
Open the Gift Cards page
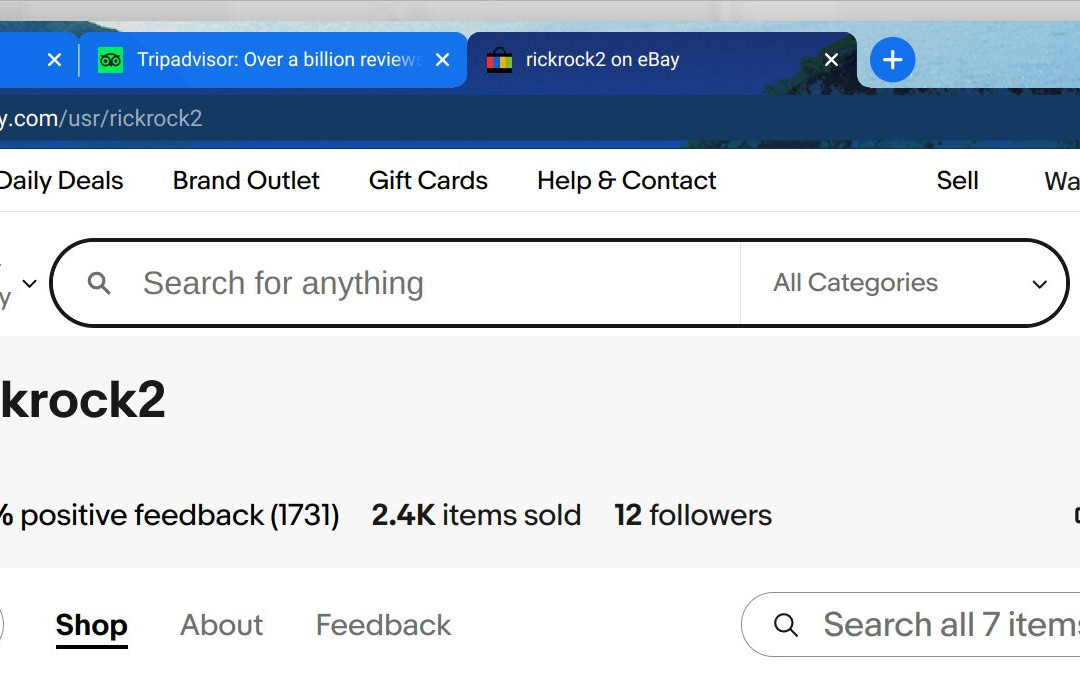(x=428, y=181)
